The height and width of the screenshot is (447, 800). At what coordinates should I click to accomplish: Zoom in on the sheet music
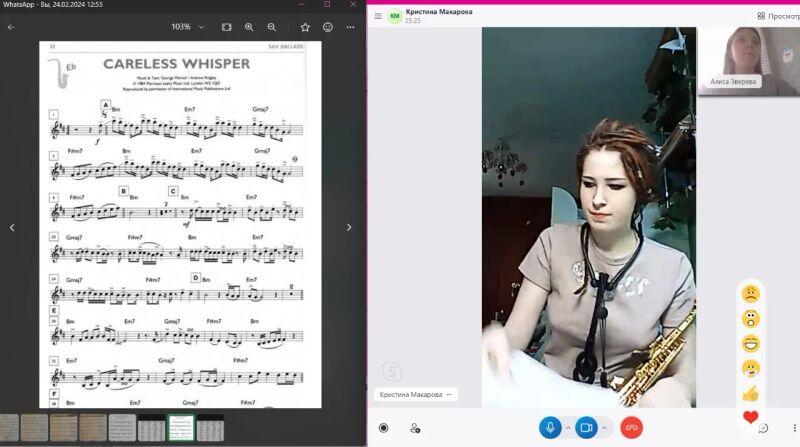coord(249,27)
